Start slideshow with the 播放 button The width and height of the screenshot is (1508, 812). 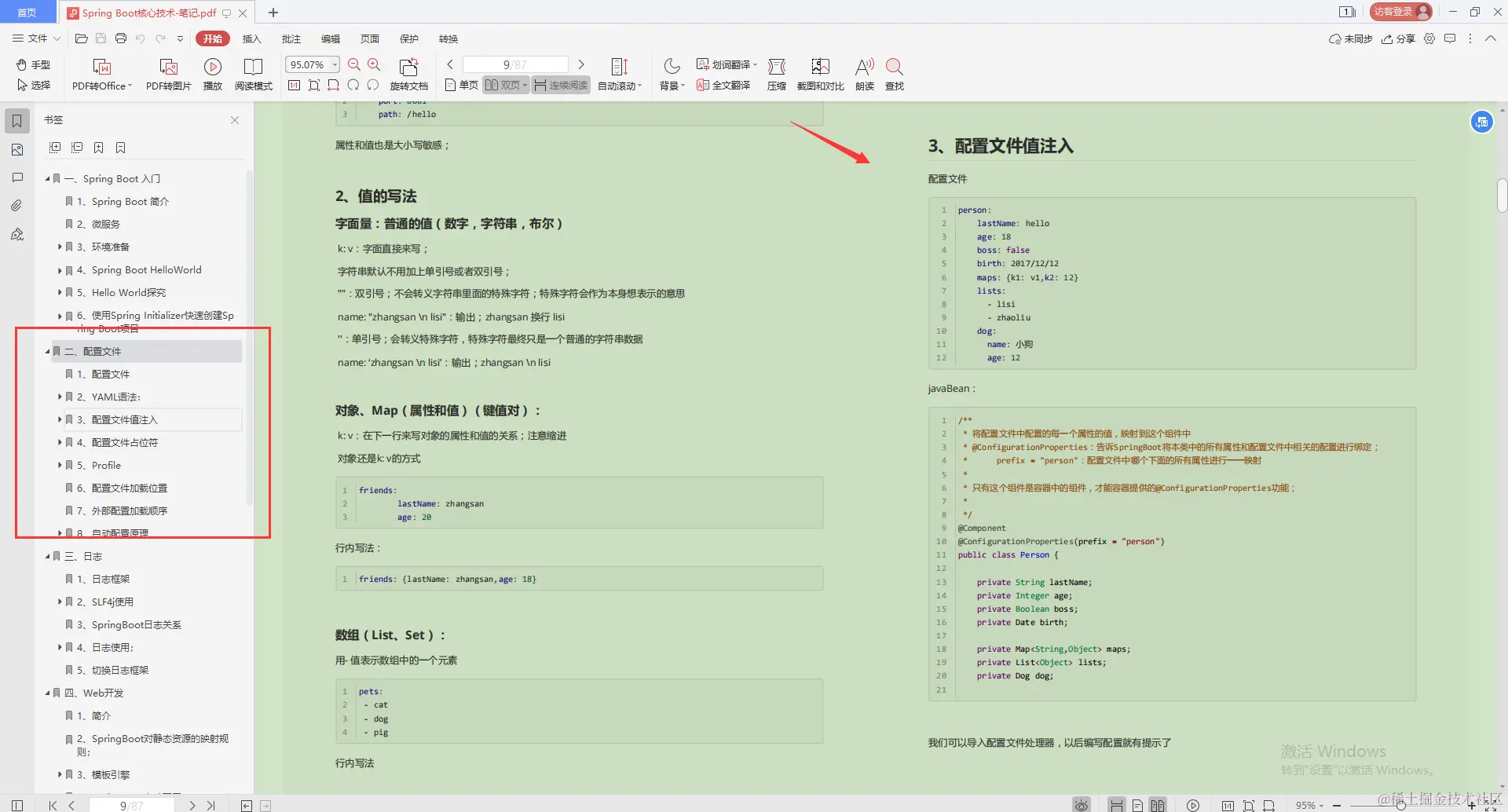point(213,75)
